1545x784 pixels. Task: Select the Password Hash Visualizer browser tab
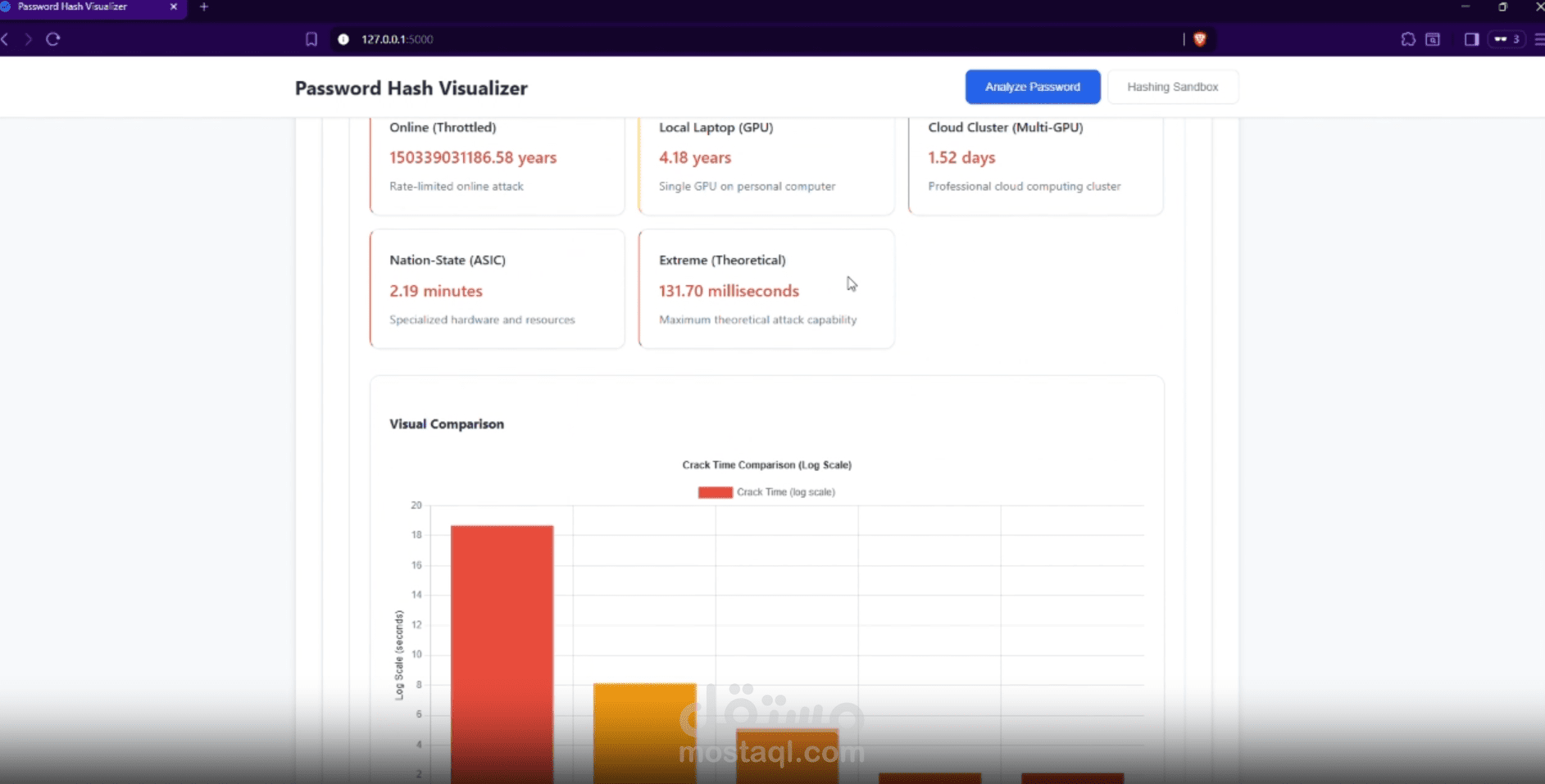(x=82, y=7)
